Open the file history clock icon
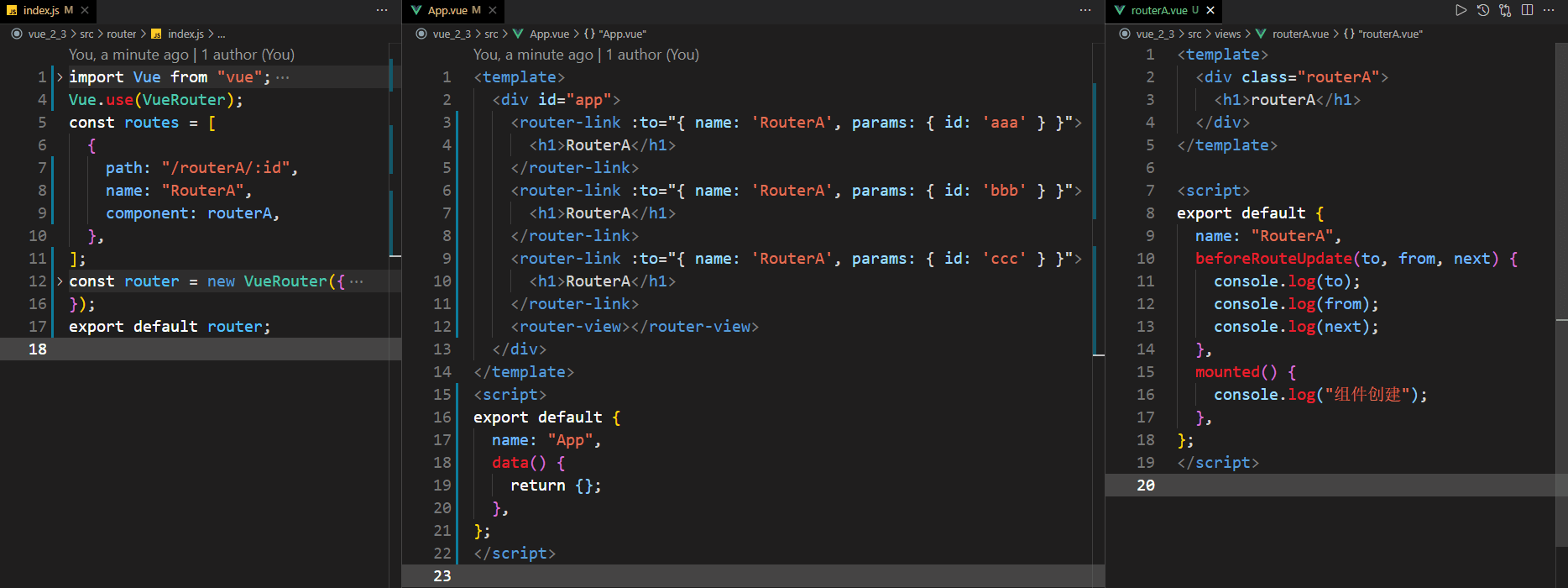 pyautogui.click(x=1483, y=10)
